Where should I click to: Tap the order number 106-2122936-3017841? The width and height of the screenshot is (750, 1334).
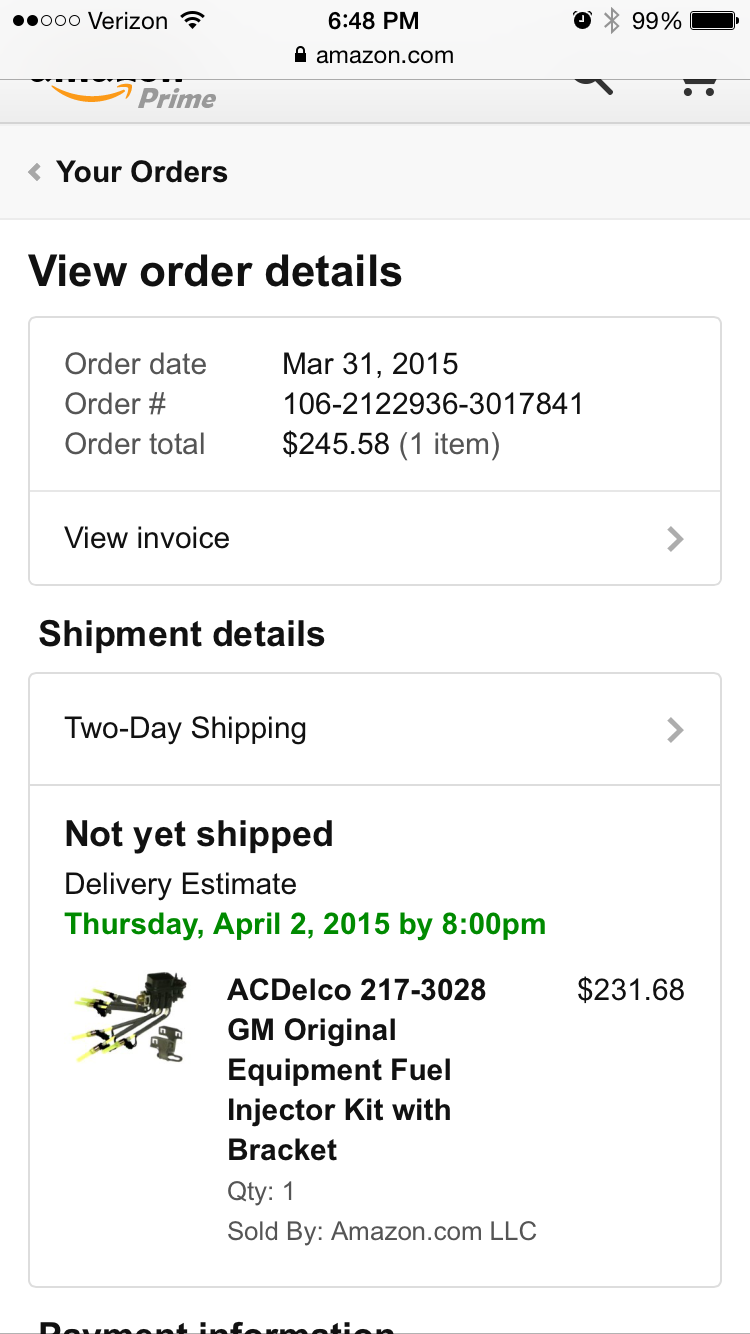[433, 404]
